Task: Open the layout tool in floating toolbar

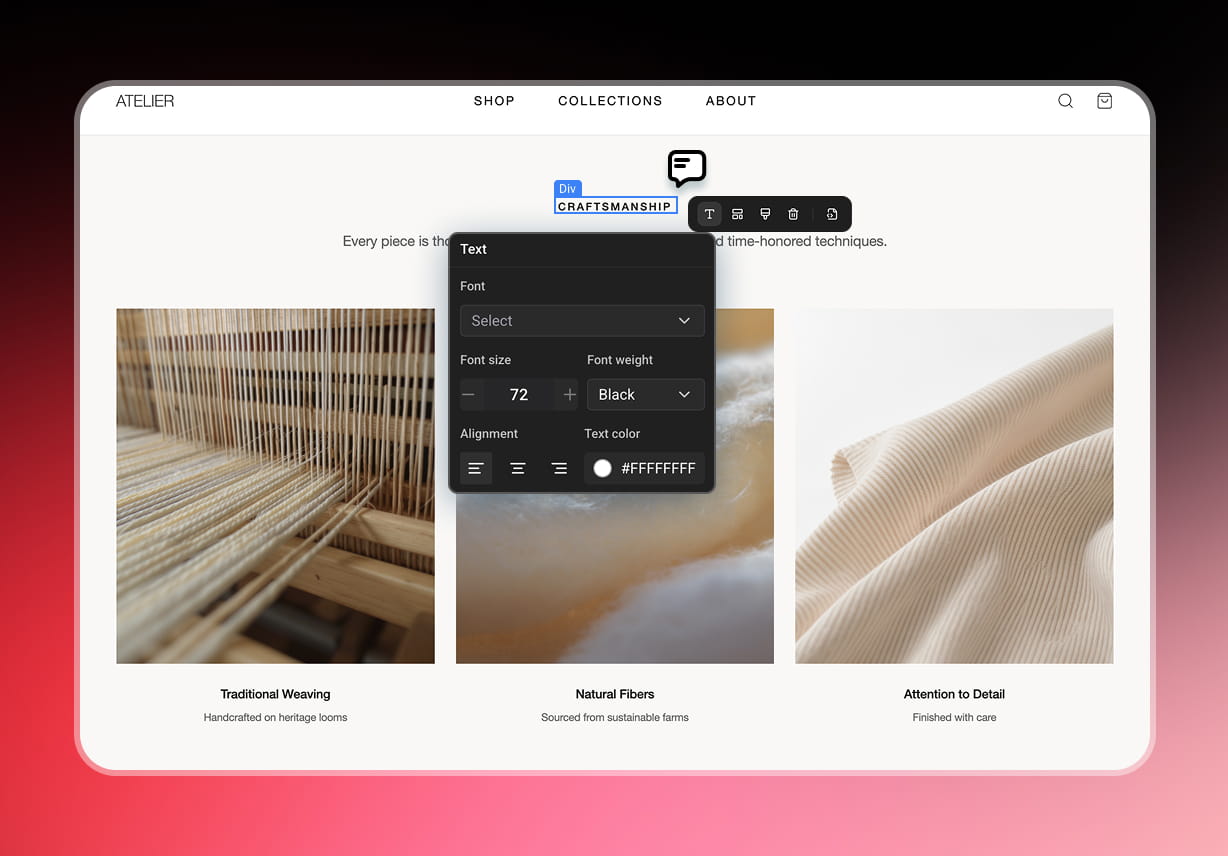Action: [x=737, y=214]
